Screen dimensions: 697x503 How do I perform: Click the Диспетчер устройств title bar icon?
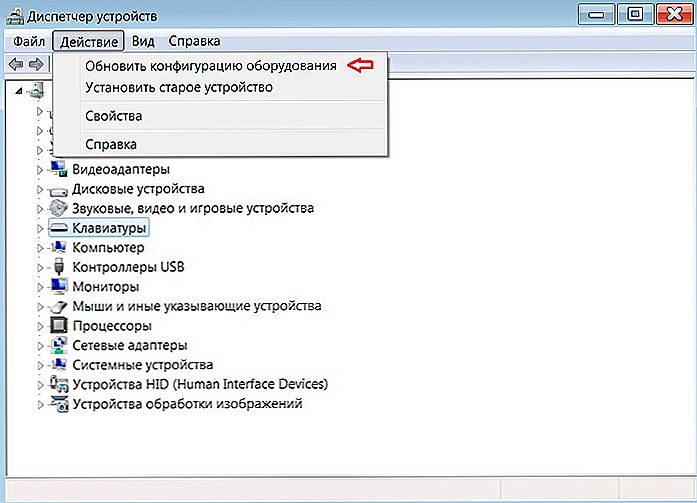pyautogui.click(x=15, y=16)
